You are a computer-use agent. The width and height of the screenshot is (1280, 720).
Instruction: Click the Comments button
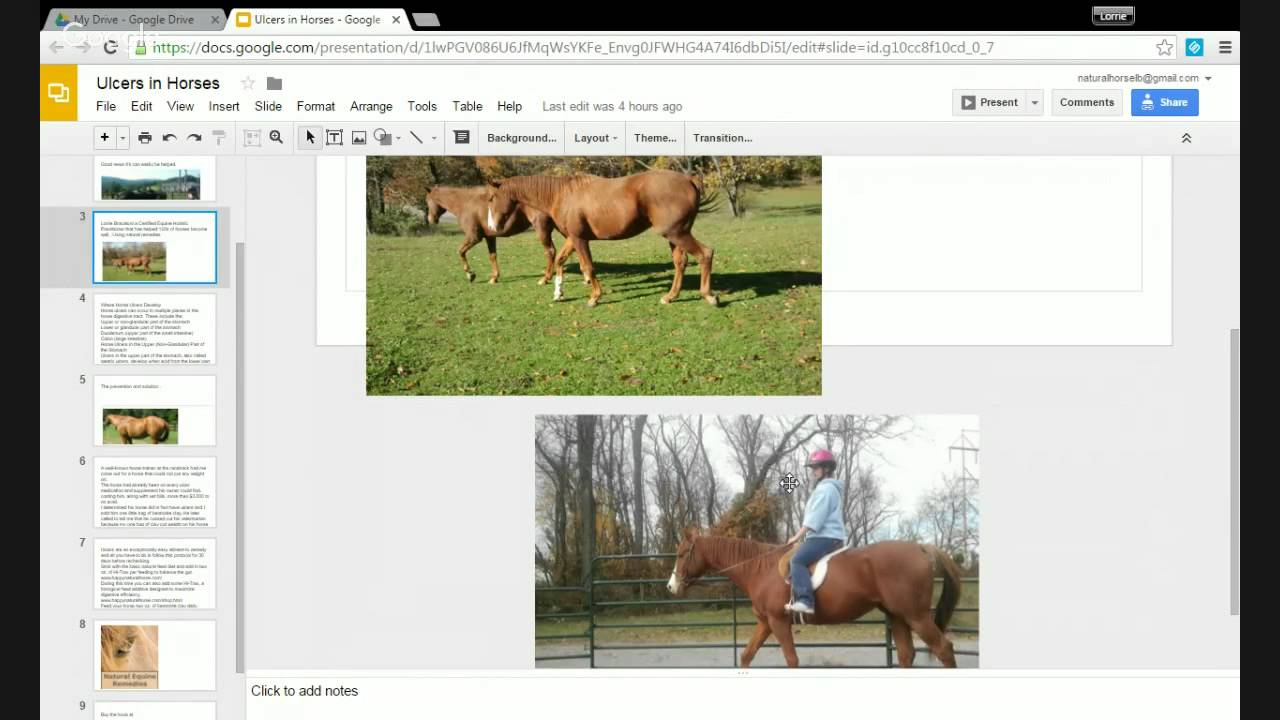(1087, 102)
